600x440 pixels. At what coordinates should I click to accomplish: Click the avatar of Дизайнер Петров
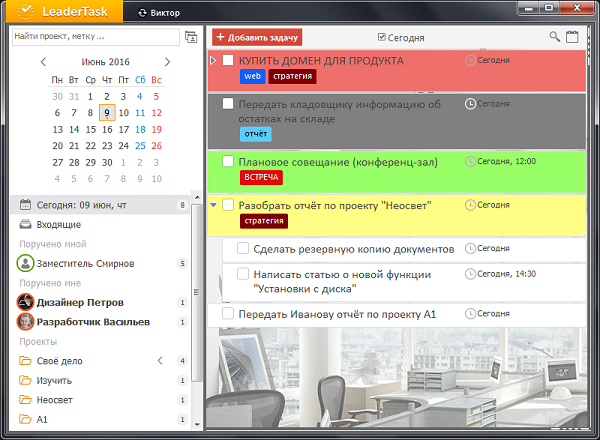(x=26, y=302)
